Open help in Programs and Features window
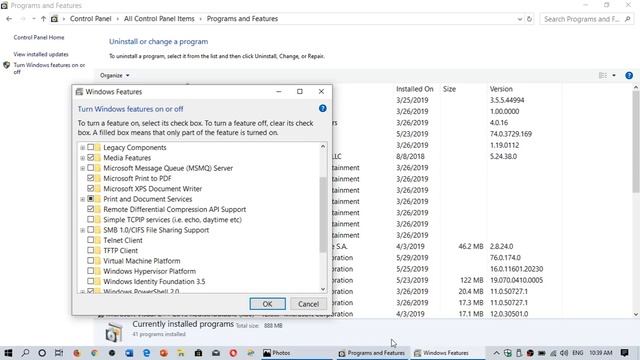Viewport: 640px width, 360px height. [x=629, y=76]
